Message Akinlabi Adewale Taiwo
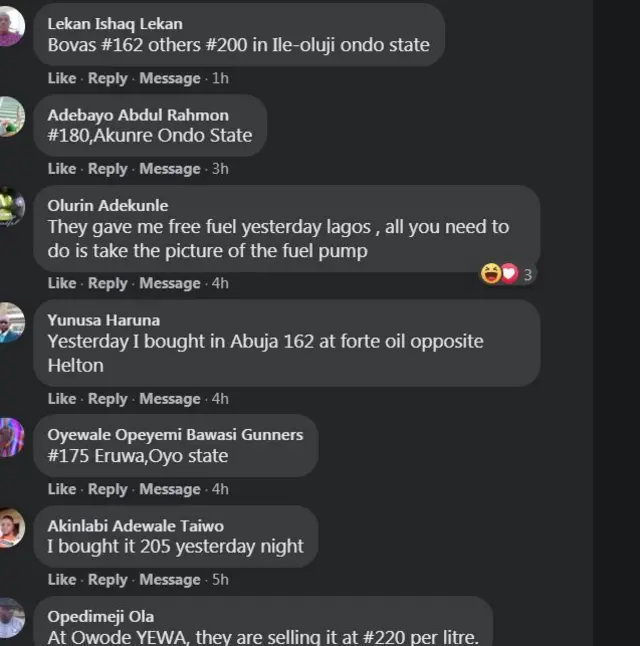 pos(170,579)
